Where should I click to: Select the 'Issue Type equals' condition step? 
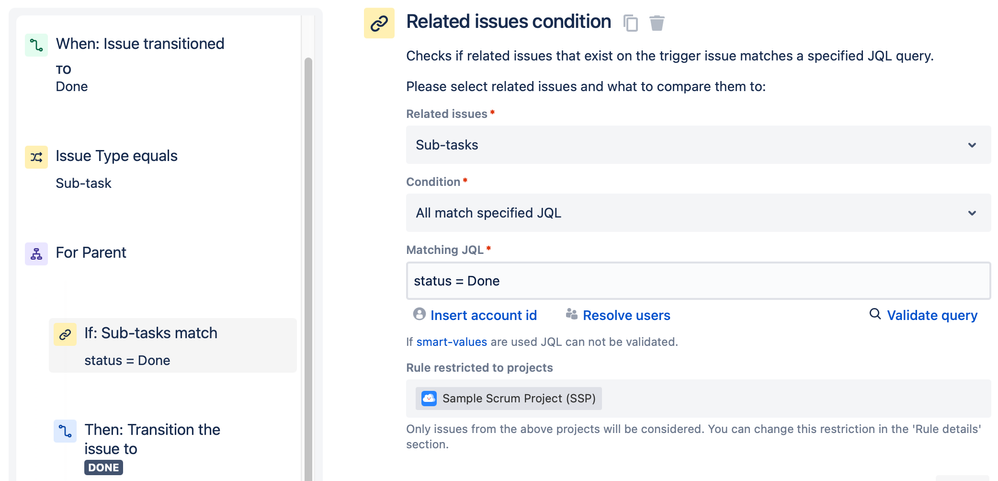[117, 156]
